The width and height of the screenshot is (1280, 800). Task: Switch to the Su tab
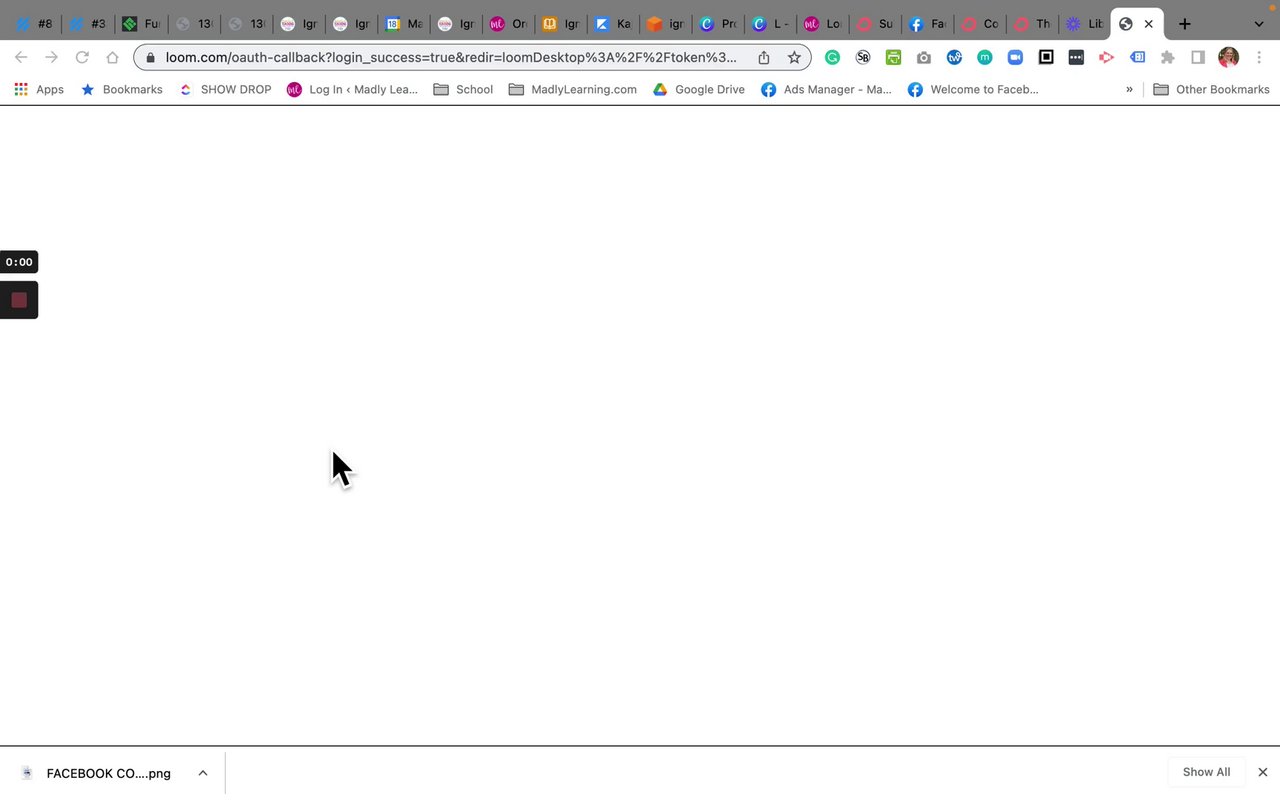click(875, 24)
